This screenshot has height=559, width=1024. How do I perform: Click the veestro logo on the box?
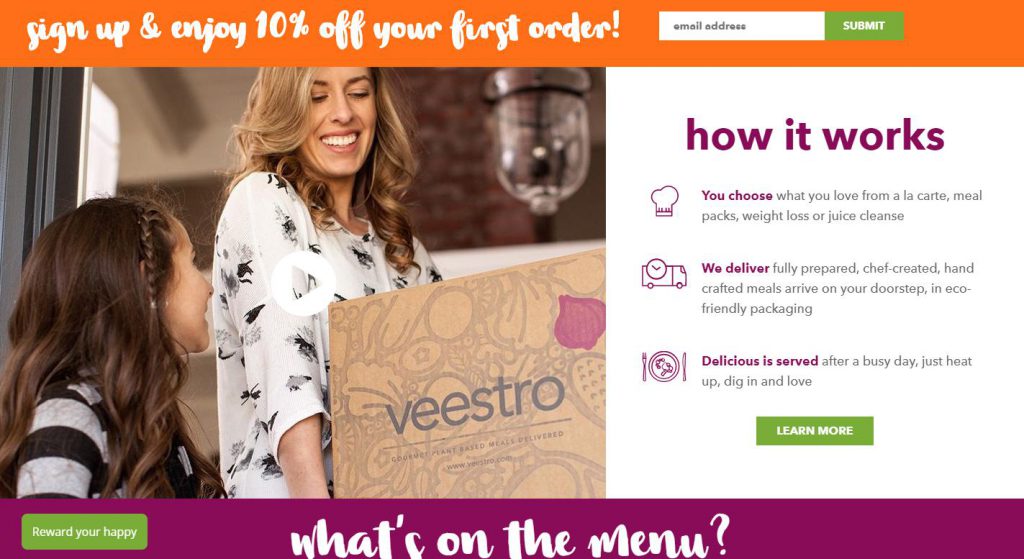(475, 404)
